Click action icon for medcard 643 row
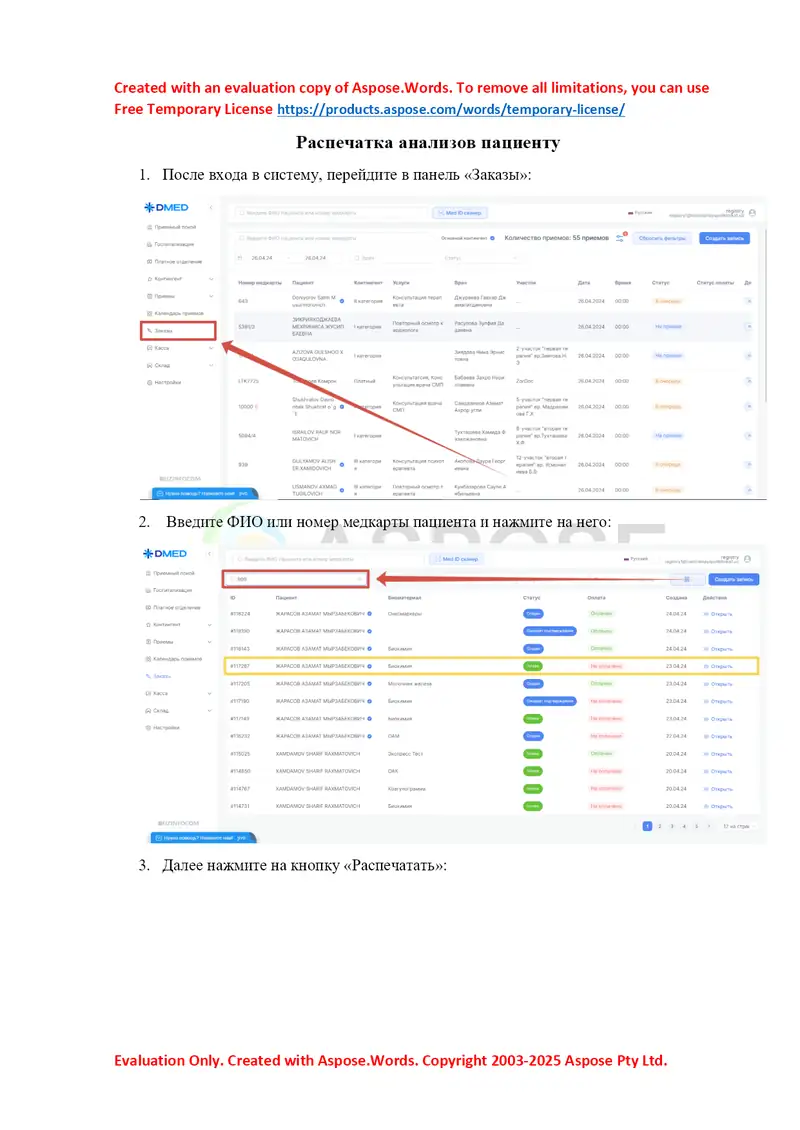Viewport: 800px width, 1130px height. (748, 301)
